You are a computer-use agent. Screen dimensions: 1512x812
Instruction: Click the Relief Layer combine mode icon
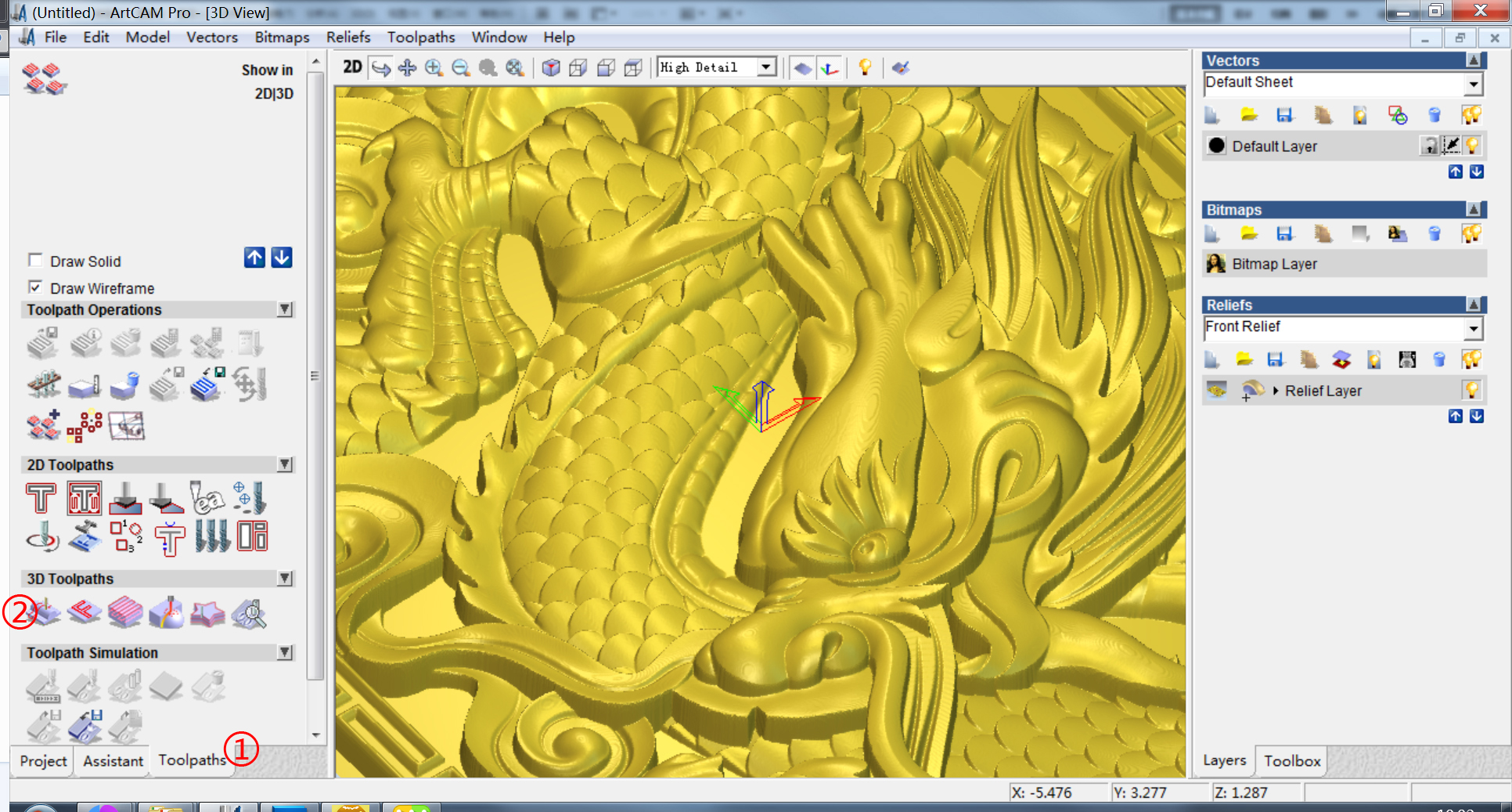[1252, 390]
